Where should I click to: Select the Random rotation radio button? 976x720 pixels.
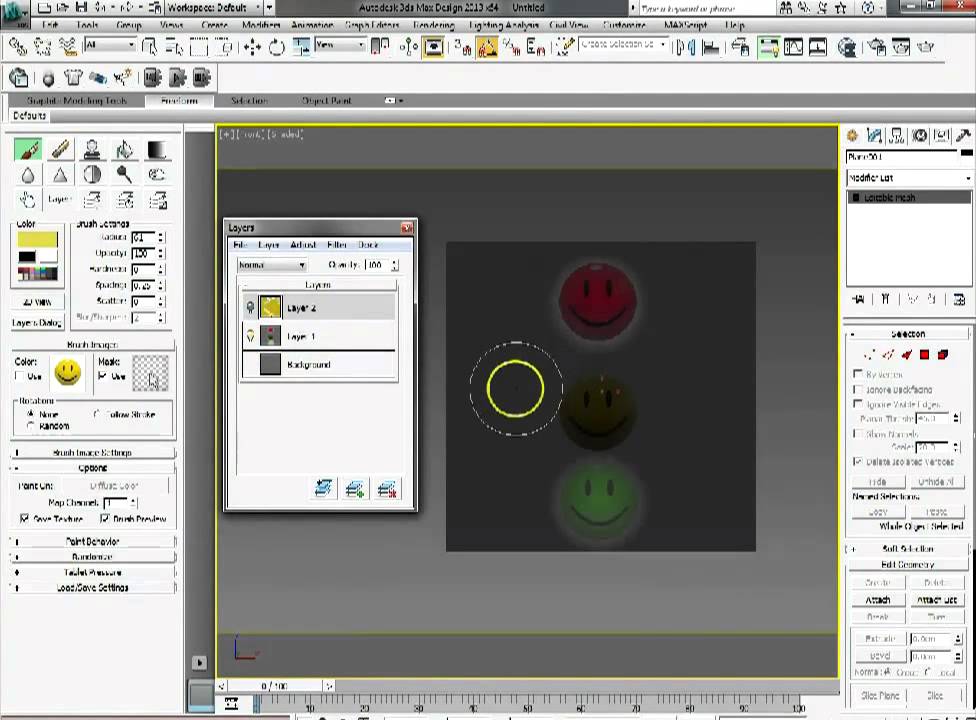pyautogui.click(x=30, y=426)
